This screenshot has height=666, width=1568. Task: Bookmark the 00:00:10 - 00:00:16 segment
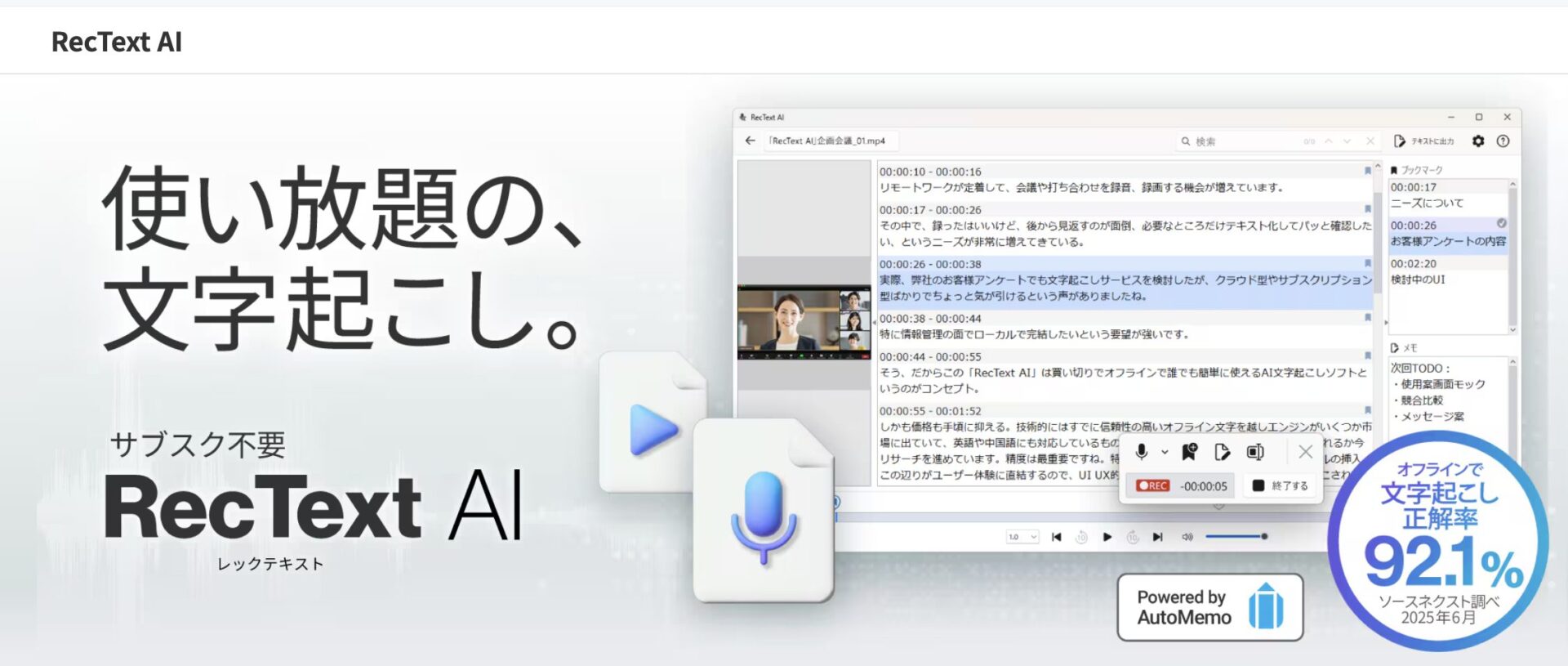pyautogui.click(x=1367, y=171)
